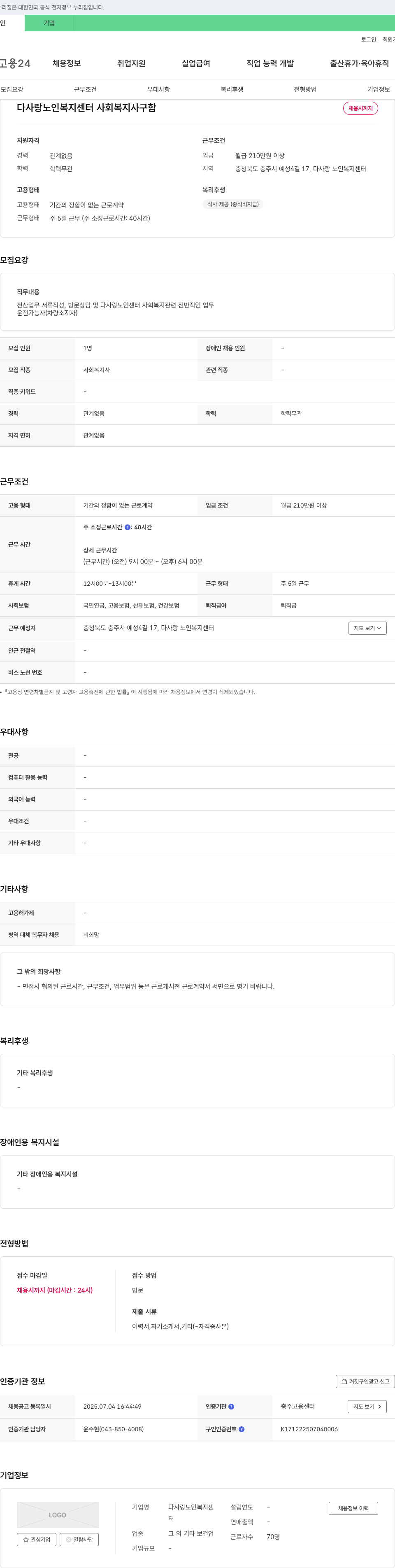
Task: Click certification number K171222507040006
Action: pyautogui.click(x=309, y=1429)
